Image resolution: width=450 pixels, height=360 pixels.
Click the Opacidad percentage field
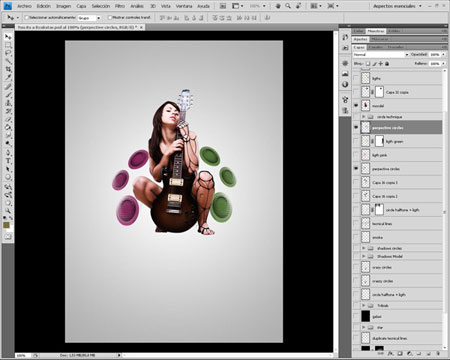tap(435, 54)
